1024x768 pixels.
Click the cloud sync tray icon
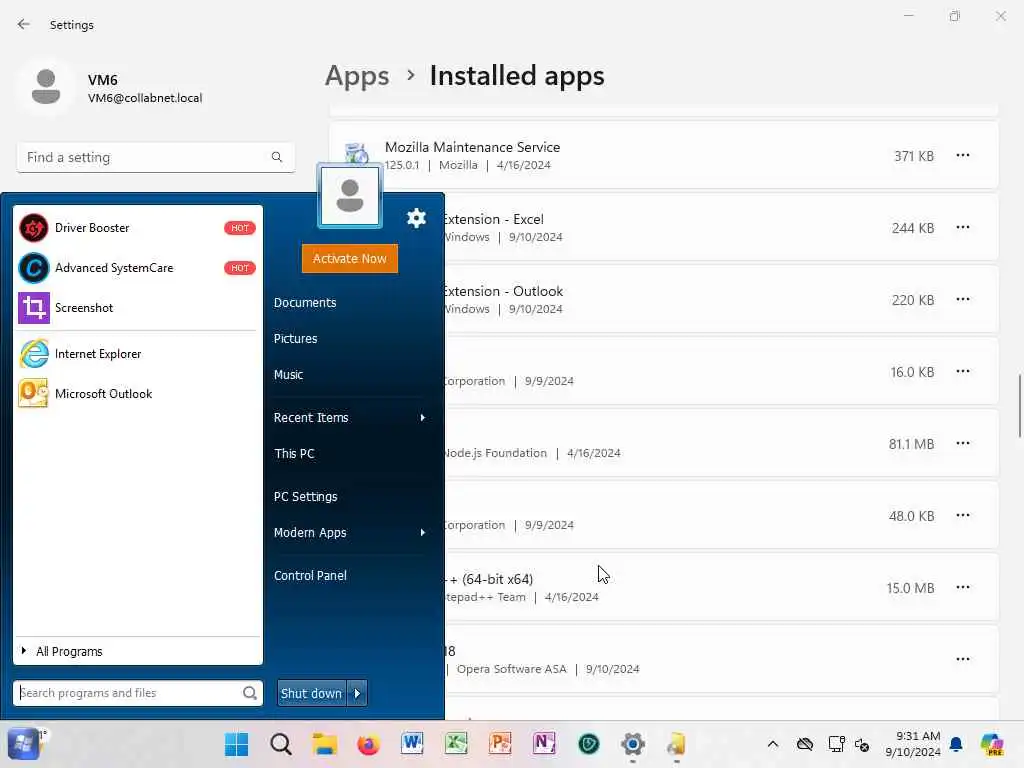coord(805,744)
